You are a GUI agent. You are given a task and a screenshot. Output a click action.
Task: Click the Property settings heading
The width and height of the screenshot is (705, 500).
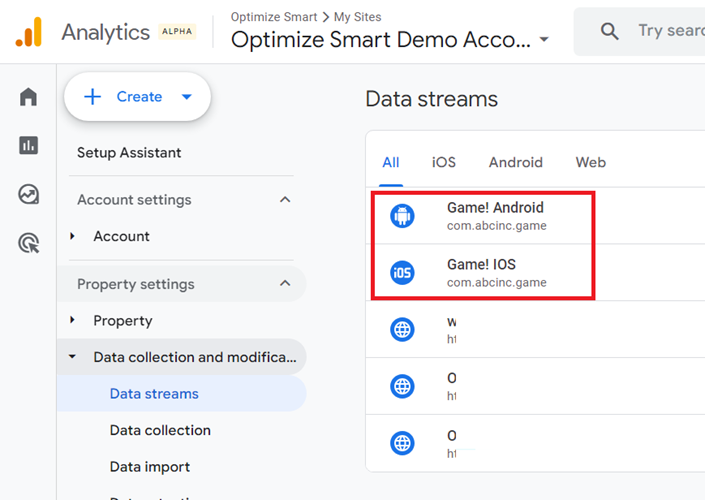pos(136,284)
